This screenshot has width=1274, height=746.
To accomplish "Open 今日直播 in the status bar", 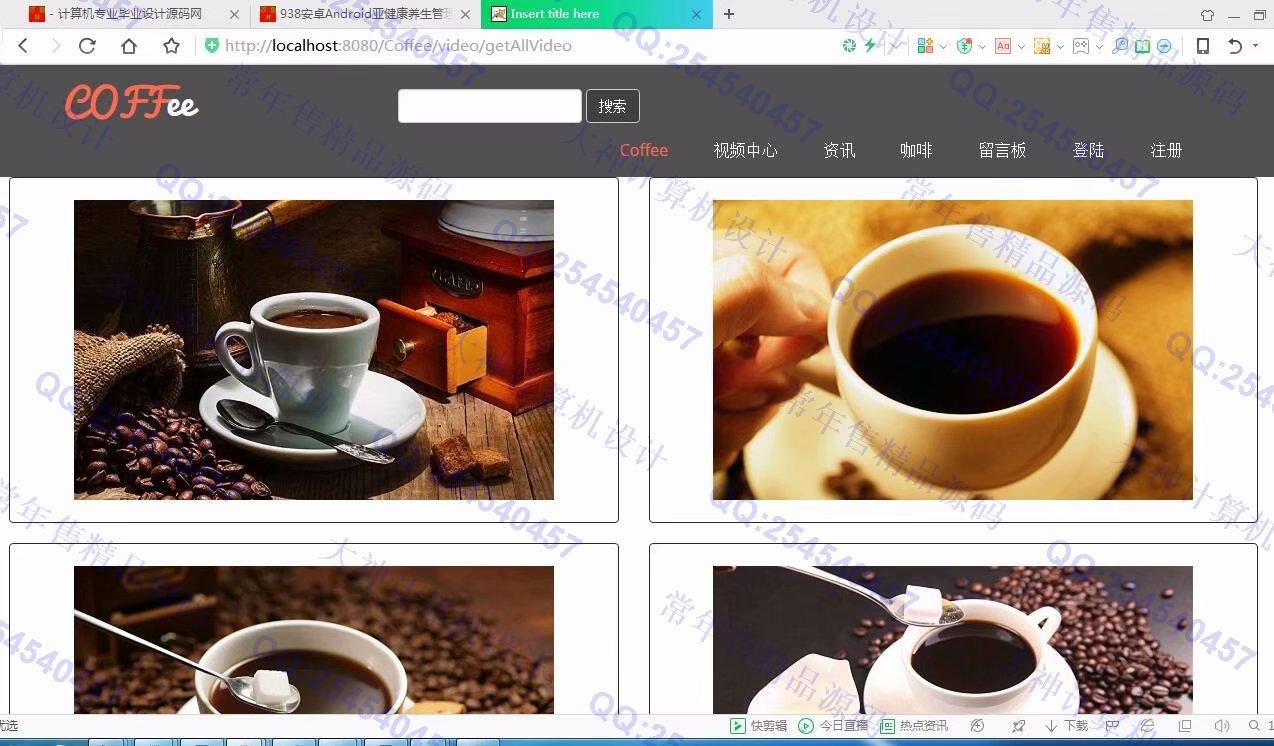I will (833, 726).
